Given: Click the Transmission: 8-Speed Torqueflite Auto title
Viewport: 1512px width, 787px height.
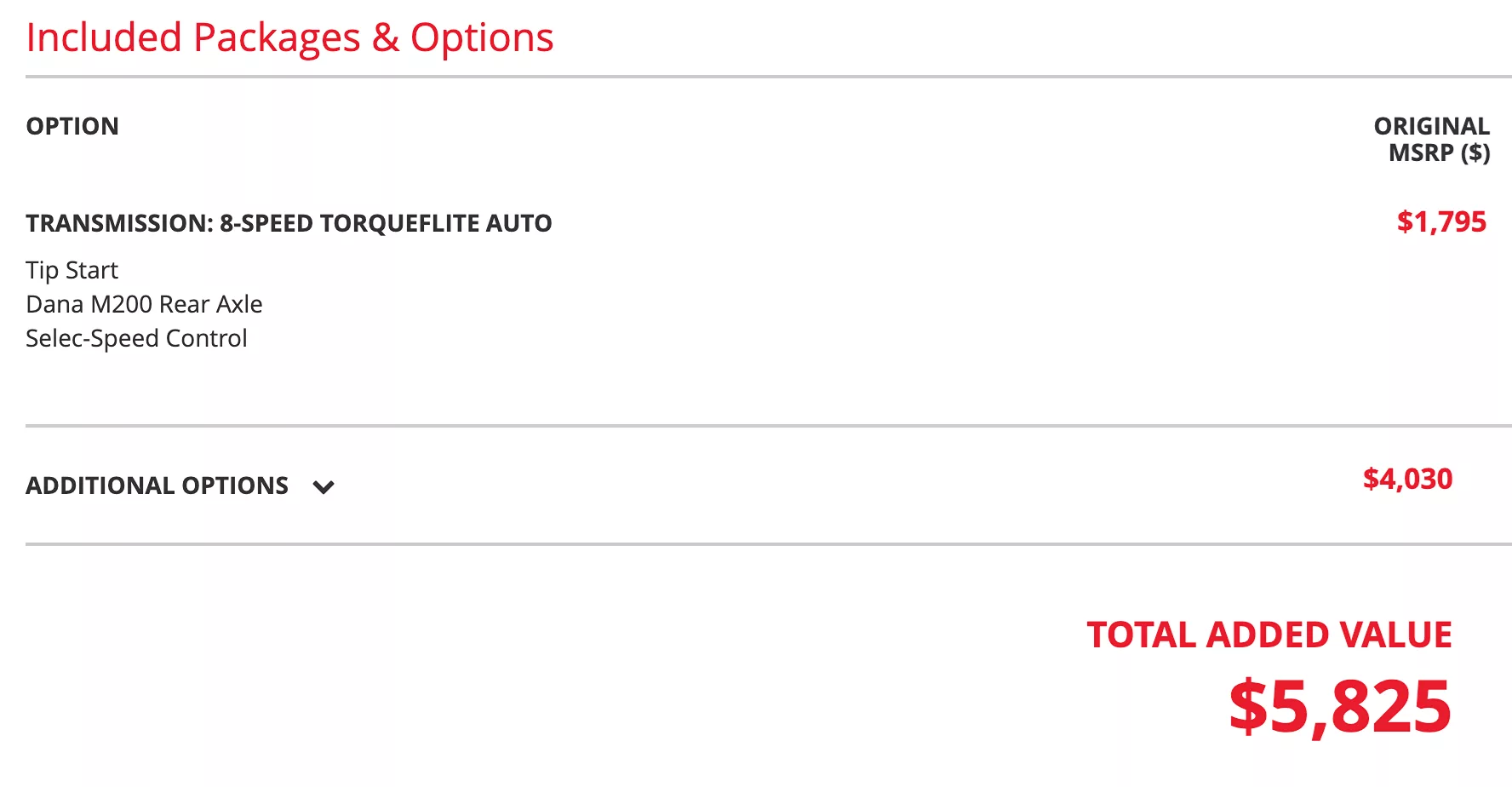Looking at the screenshot, I should pos(289,223).
